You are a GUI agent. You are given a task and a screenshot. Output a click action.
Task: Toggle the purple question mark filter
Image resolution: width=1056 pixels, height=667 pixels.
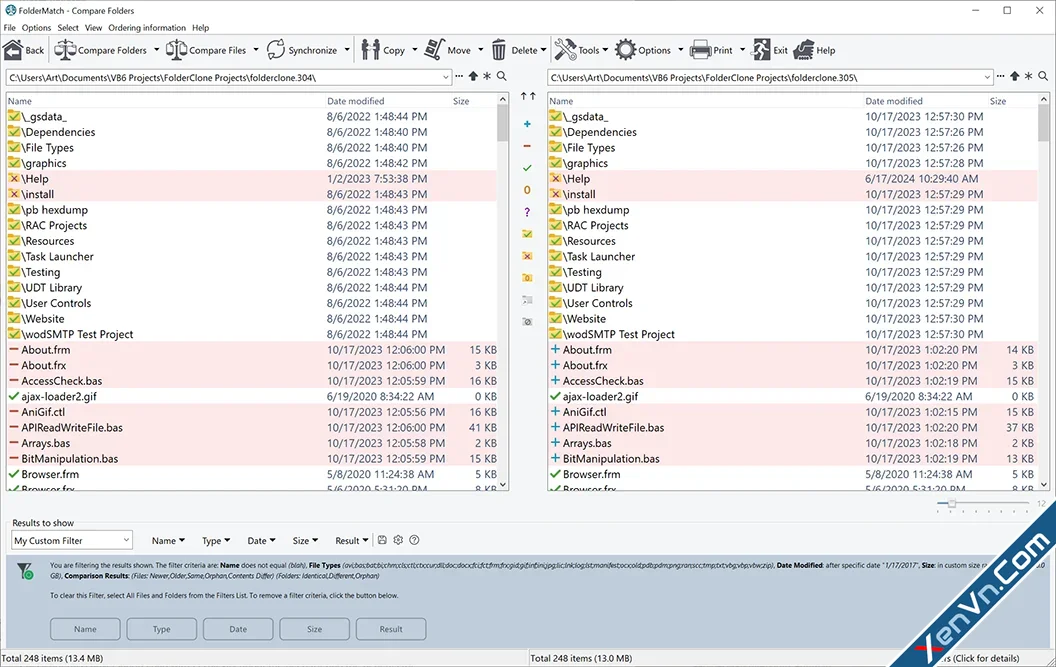point(527,212)
